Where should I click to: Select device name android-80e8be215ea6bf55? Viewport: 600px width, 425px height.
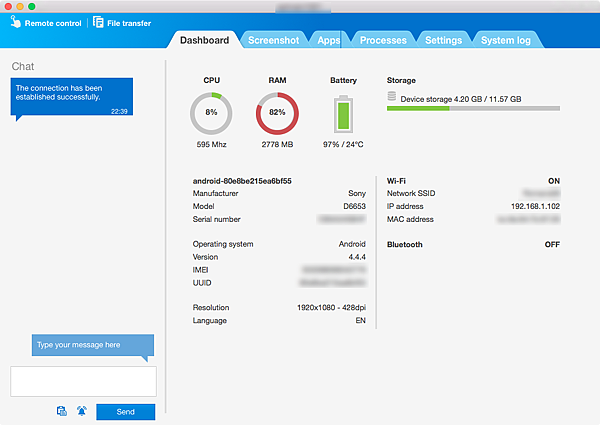[x=242, y=181]
